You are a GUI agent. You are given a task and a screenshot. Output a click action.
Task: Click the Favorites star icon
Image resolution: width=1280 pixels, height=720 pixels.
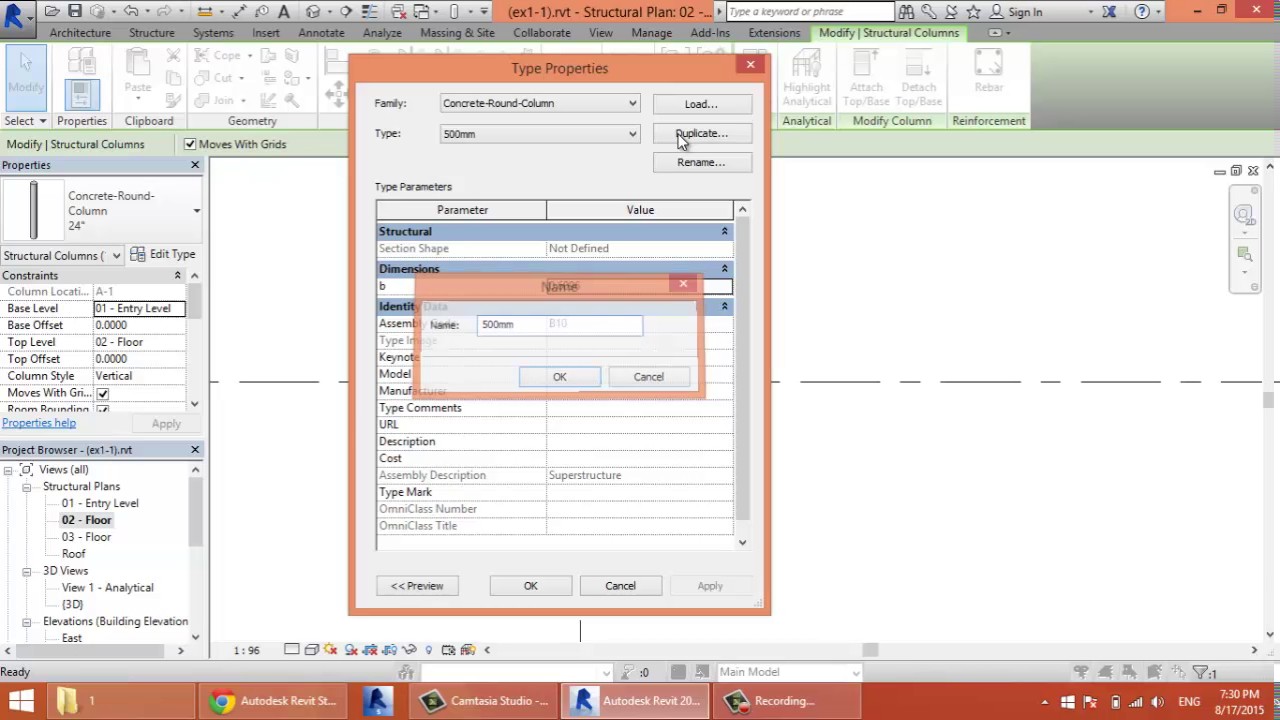[973, 12]
